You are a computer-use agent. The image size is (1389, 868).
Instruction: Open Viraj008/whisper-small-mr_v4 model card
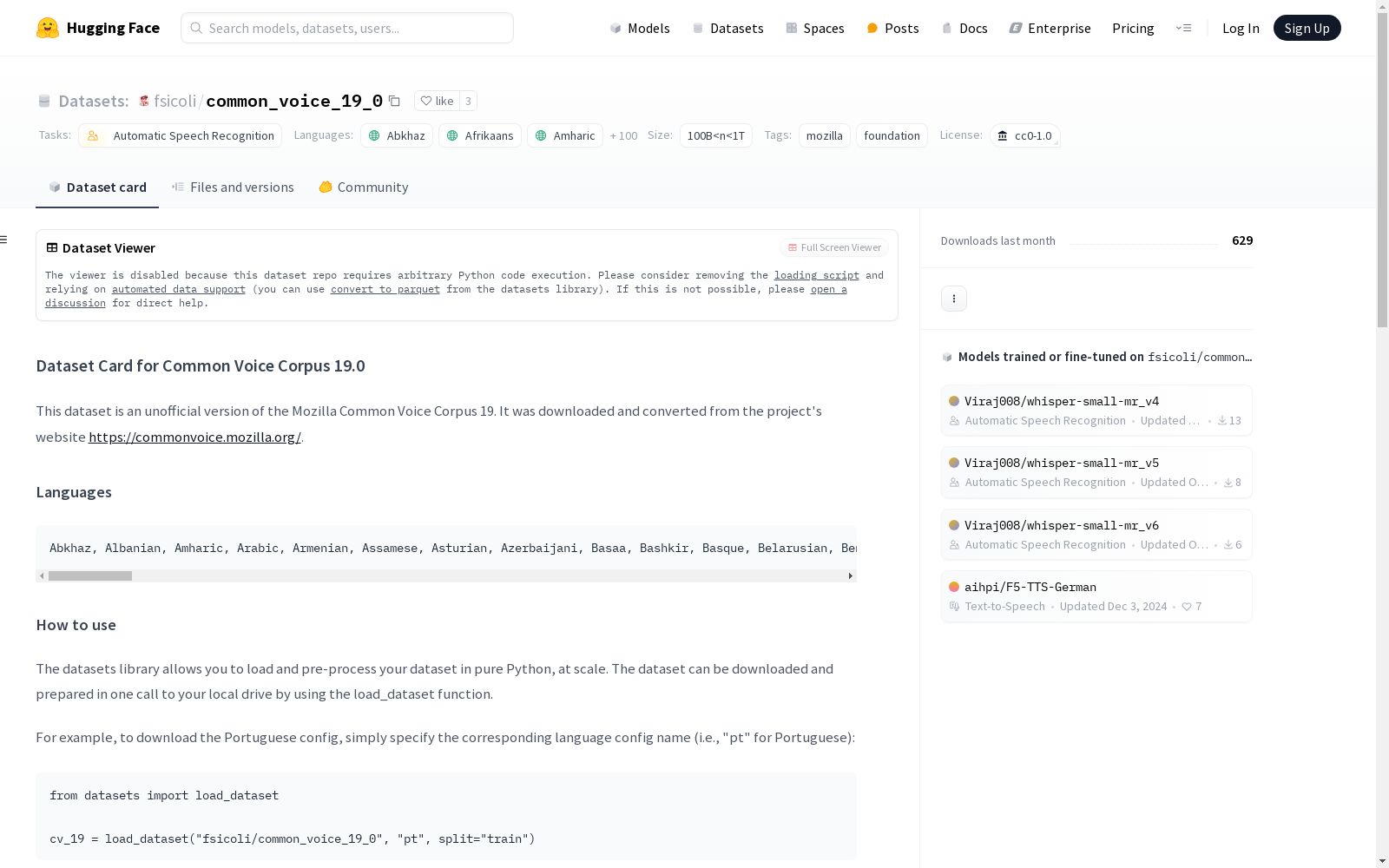point(1096,411)
